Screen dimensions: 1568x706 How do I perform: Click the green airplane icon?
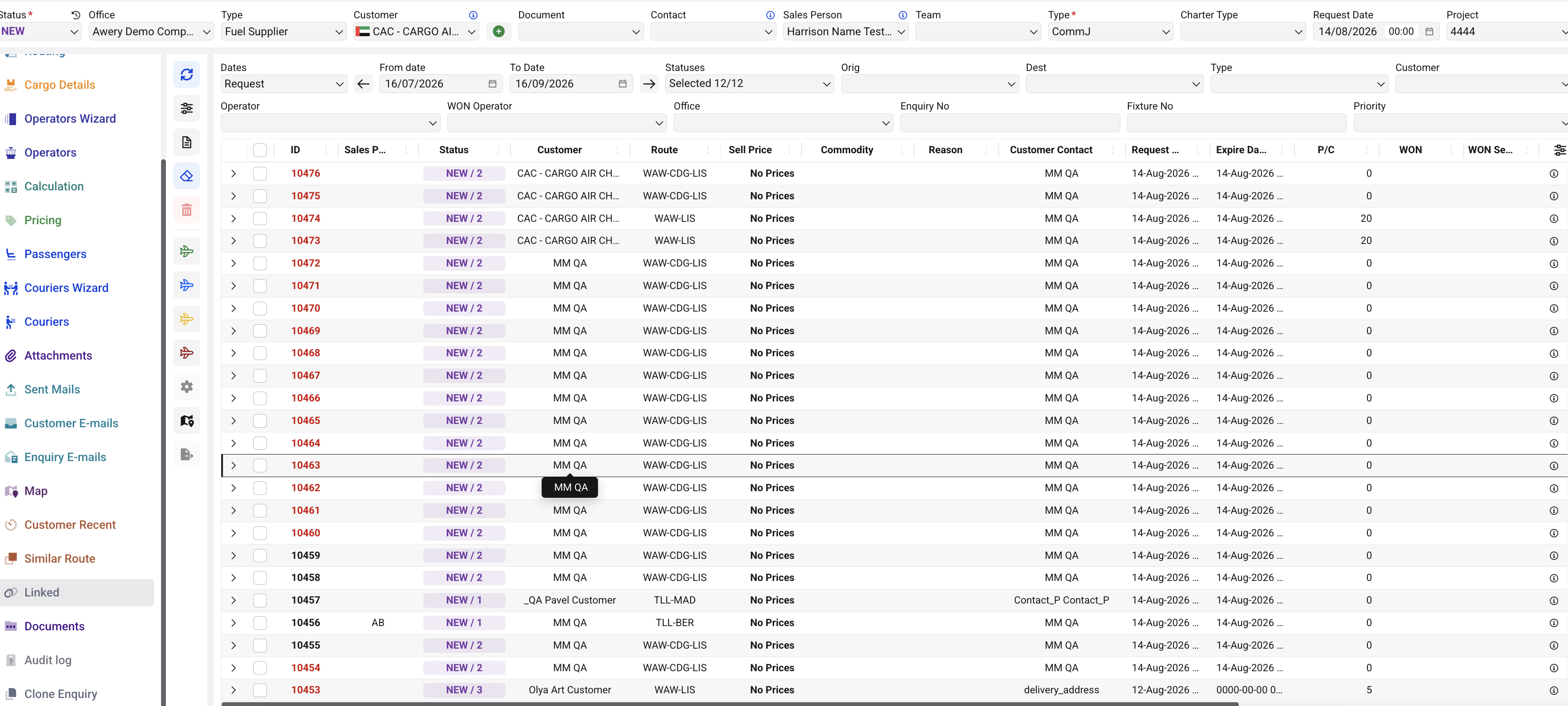pos(186,251)
